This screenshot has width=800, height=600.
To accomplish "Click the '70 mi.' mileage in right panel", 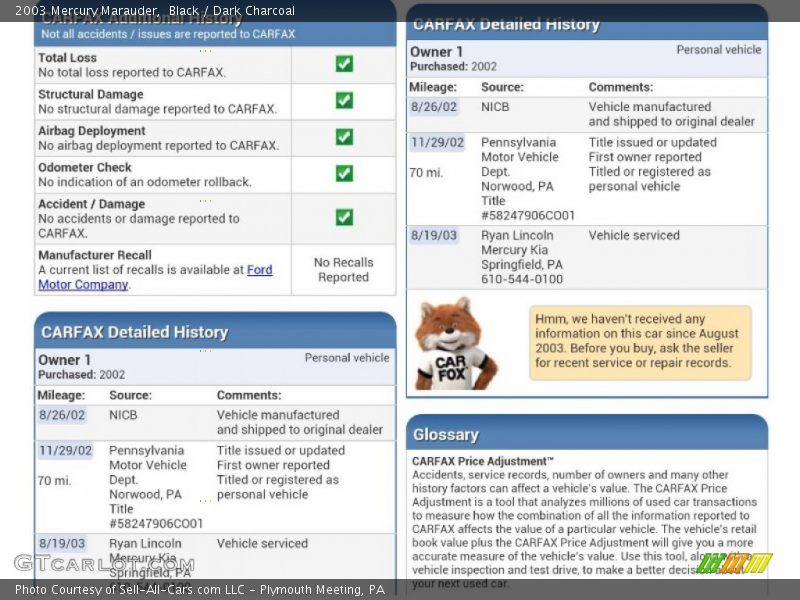I will 426,173.
